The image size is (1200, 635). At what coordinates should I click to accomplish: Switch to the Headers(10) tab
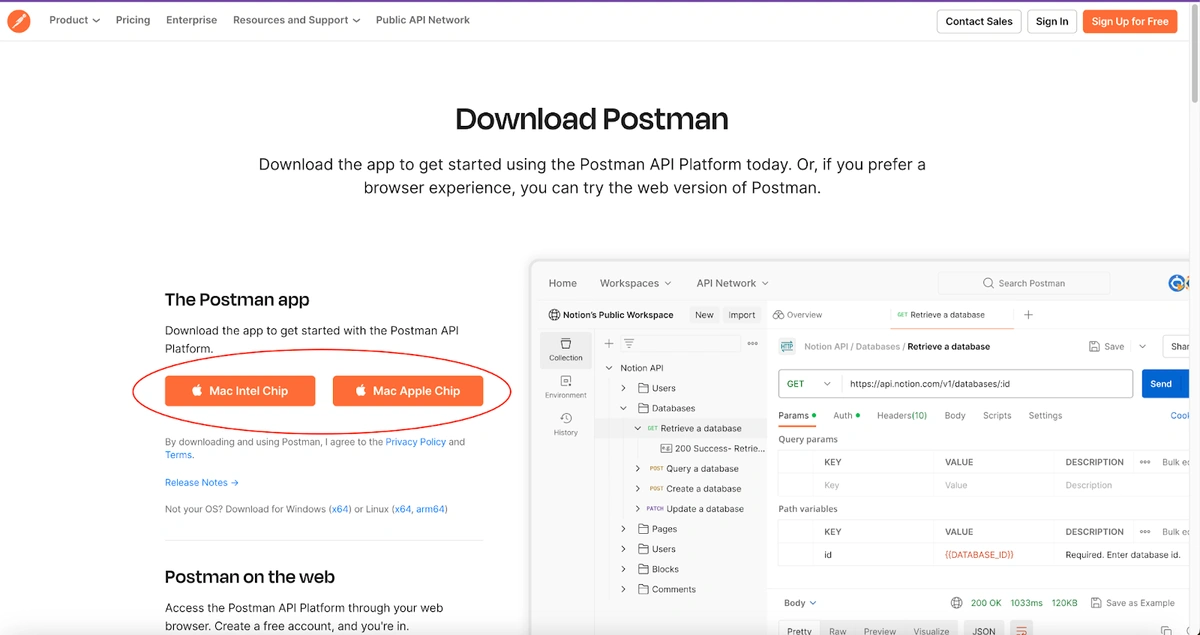901,415
